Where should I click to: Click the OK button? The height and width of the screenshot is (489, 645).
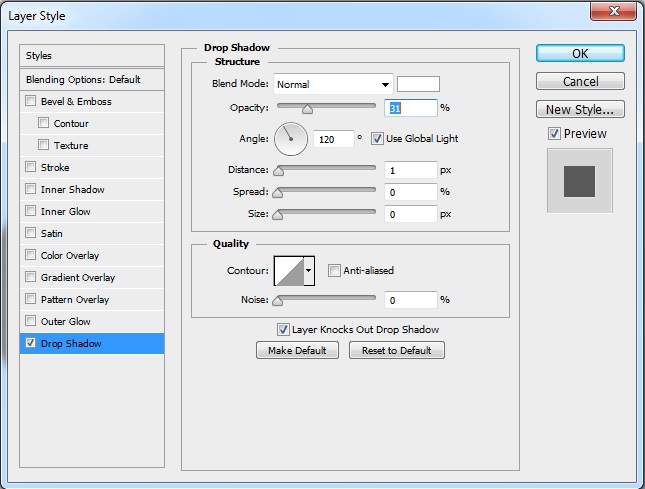580,53
